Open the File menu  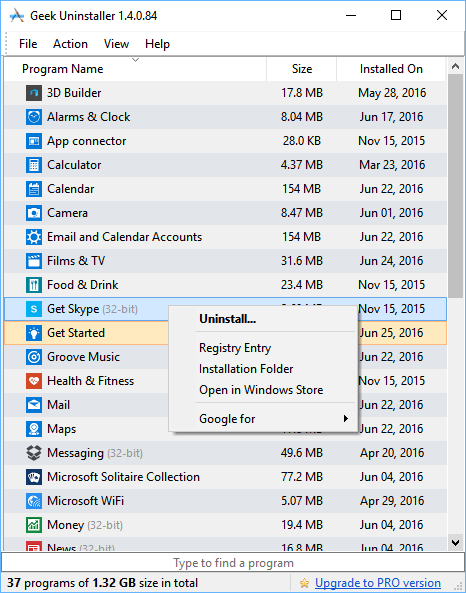tap(28, 44)
